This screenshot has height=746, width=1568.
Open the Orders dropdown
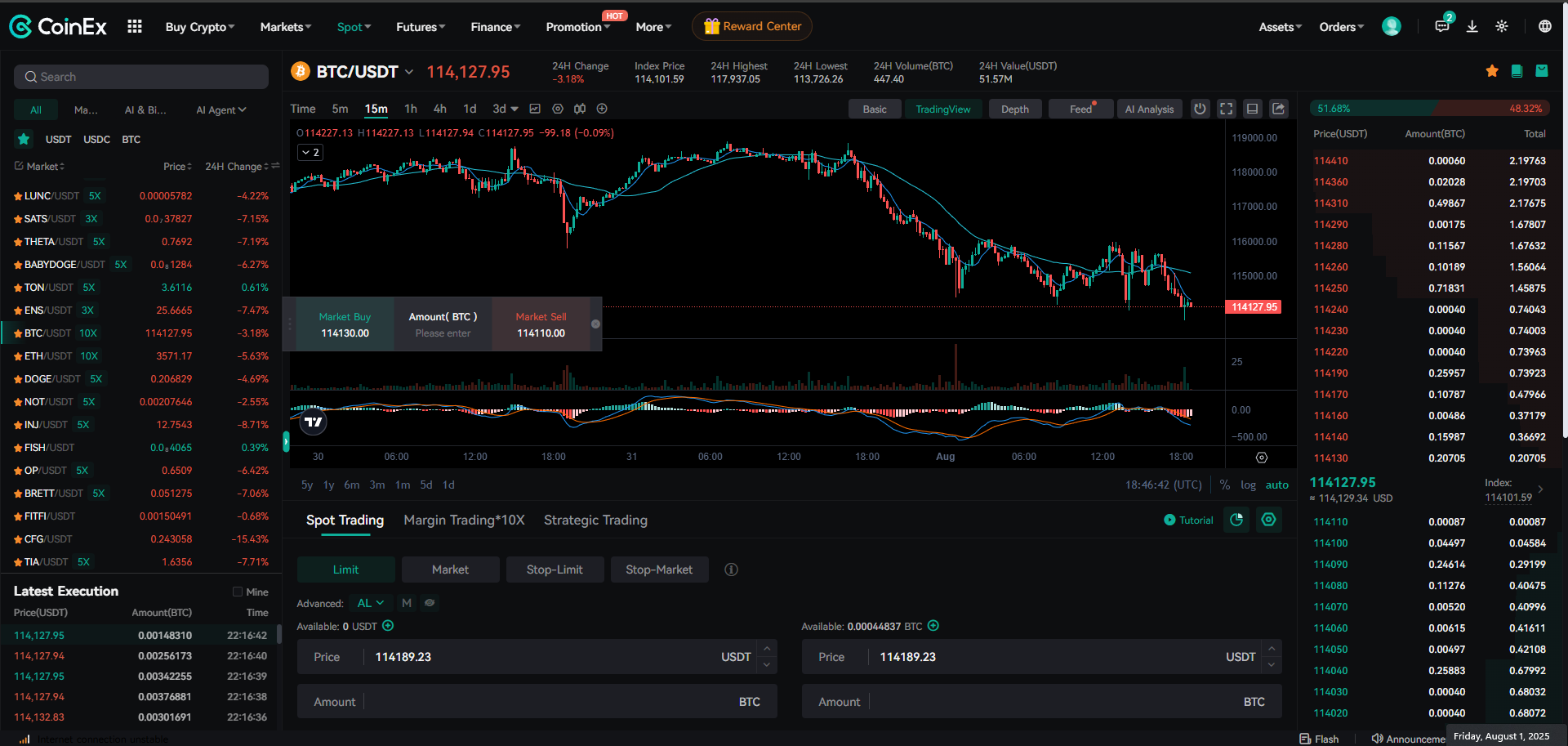pos(1342,27)
